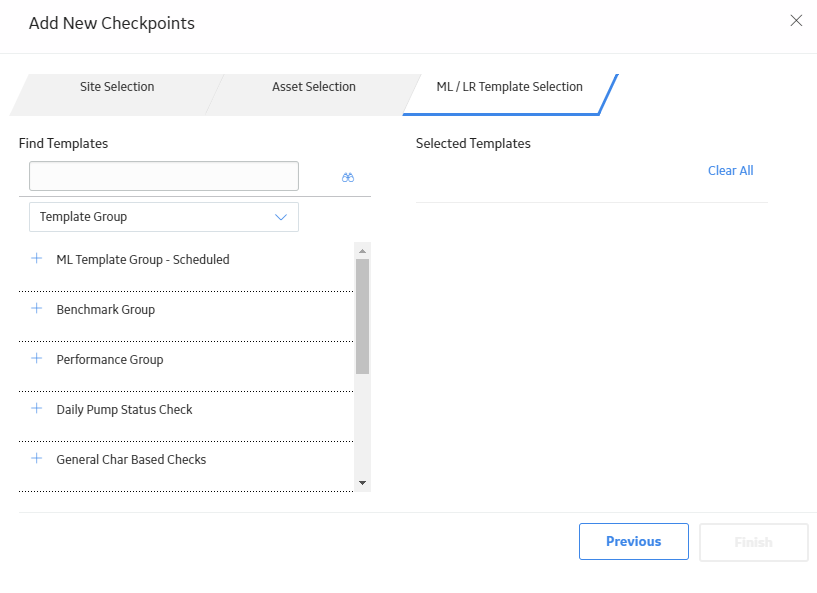This screenshot has height=593, width=817.
Task: Select the ML / LR Template Selection tab
Action: (510, 87)
